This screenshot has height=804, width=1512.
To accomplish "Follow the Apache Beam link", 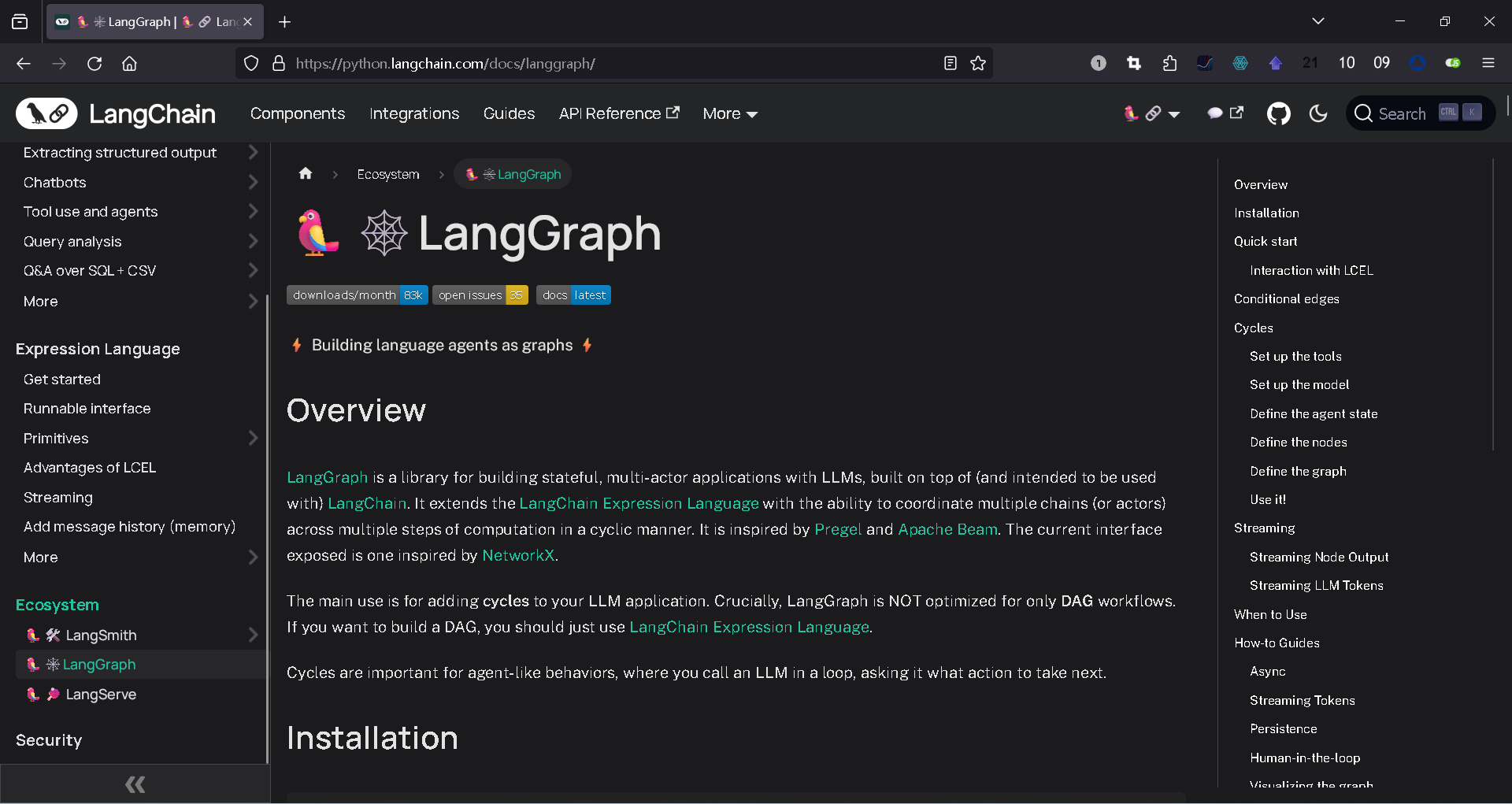I will tap(947, 529).
